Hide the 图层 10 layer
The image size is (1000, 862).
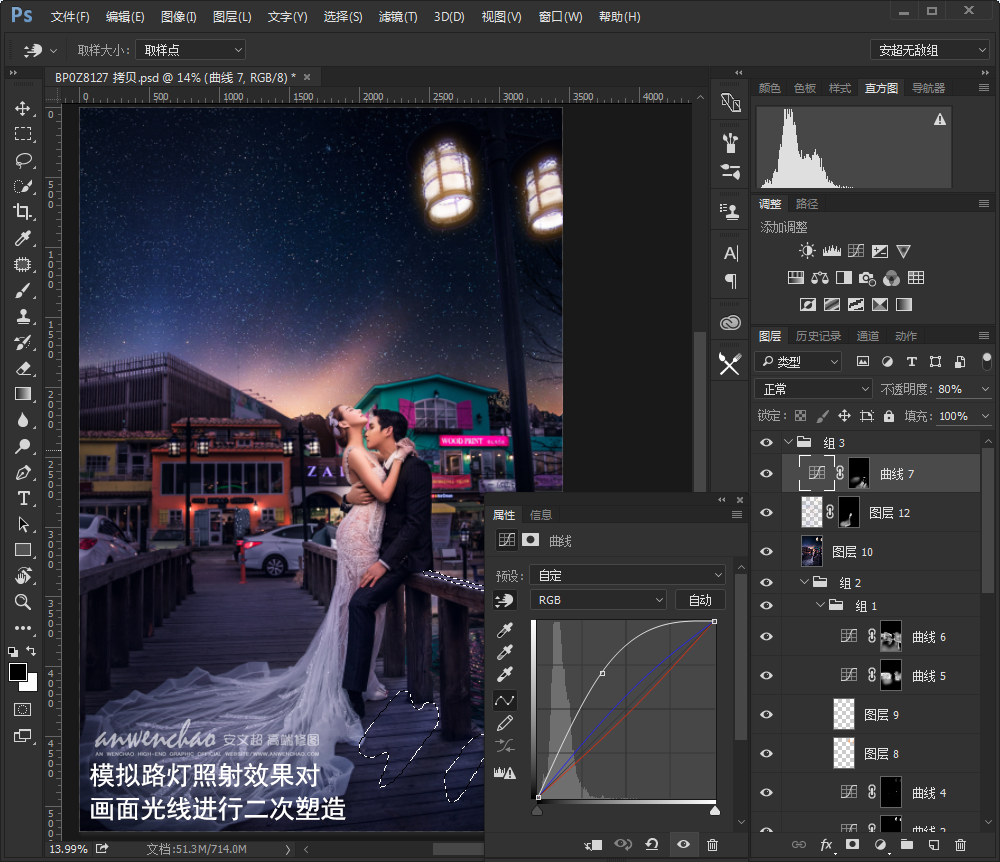tap(767, 551)
